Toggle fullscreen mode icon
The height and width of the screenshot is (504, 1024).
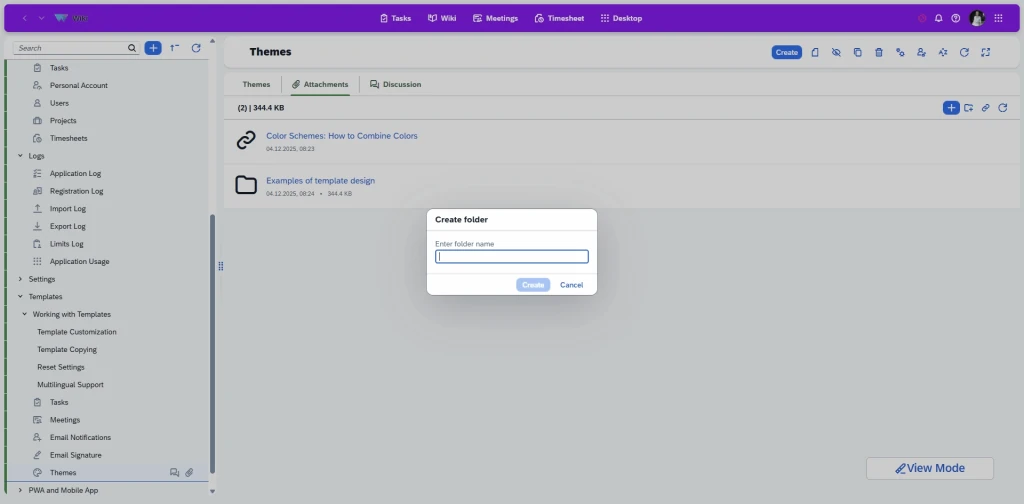click(985, 52)
